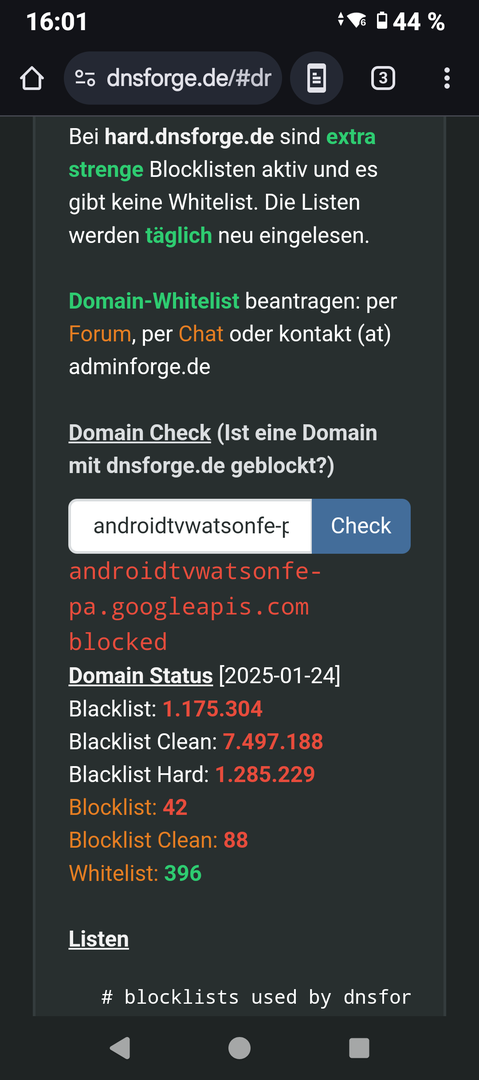Image resolution: width=479 pixels, height=1080 pixels.
Task: Open the tab switcher showing 3 tabs
Action: pyautogui.click(x=383, y=79)
